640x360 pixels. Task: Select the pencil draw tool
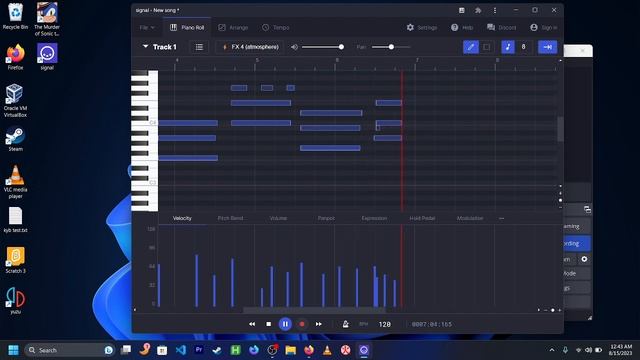(x=471, y=47)
